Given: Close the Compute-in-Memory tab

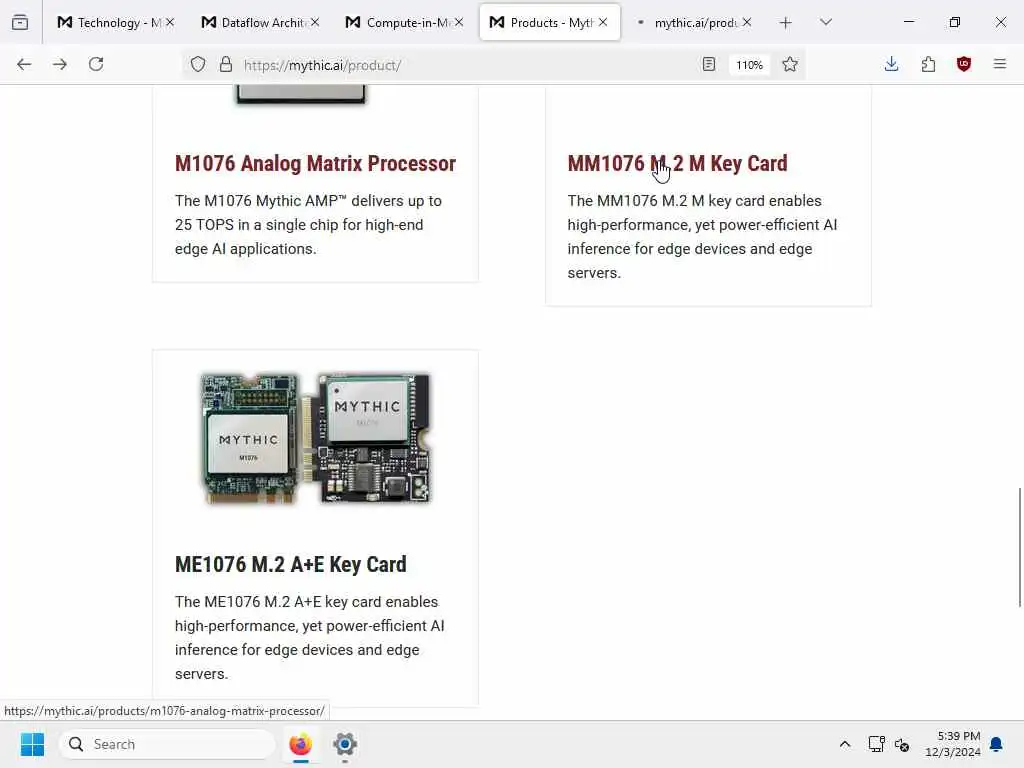Looking at the screenshot, I should click(459, 22).
